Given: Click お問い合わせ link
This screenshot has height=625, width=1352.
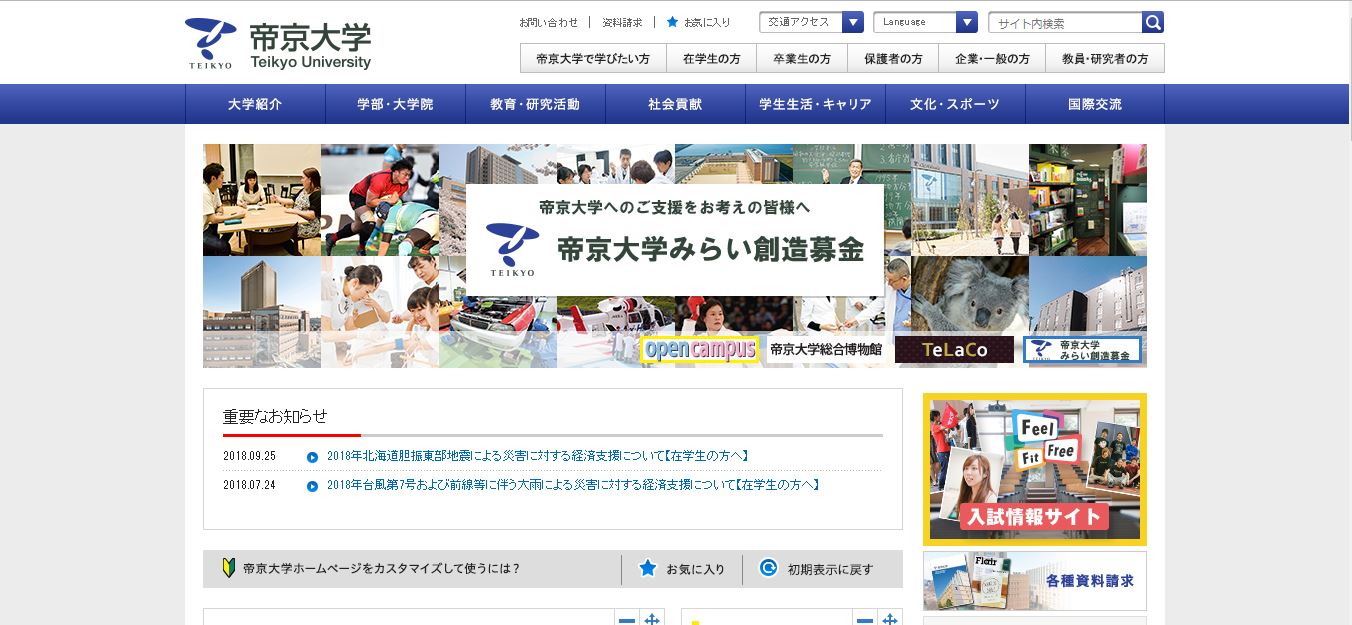Looking at the screenshot, I should pos(548,22).
